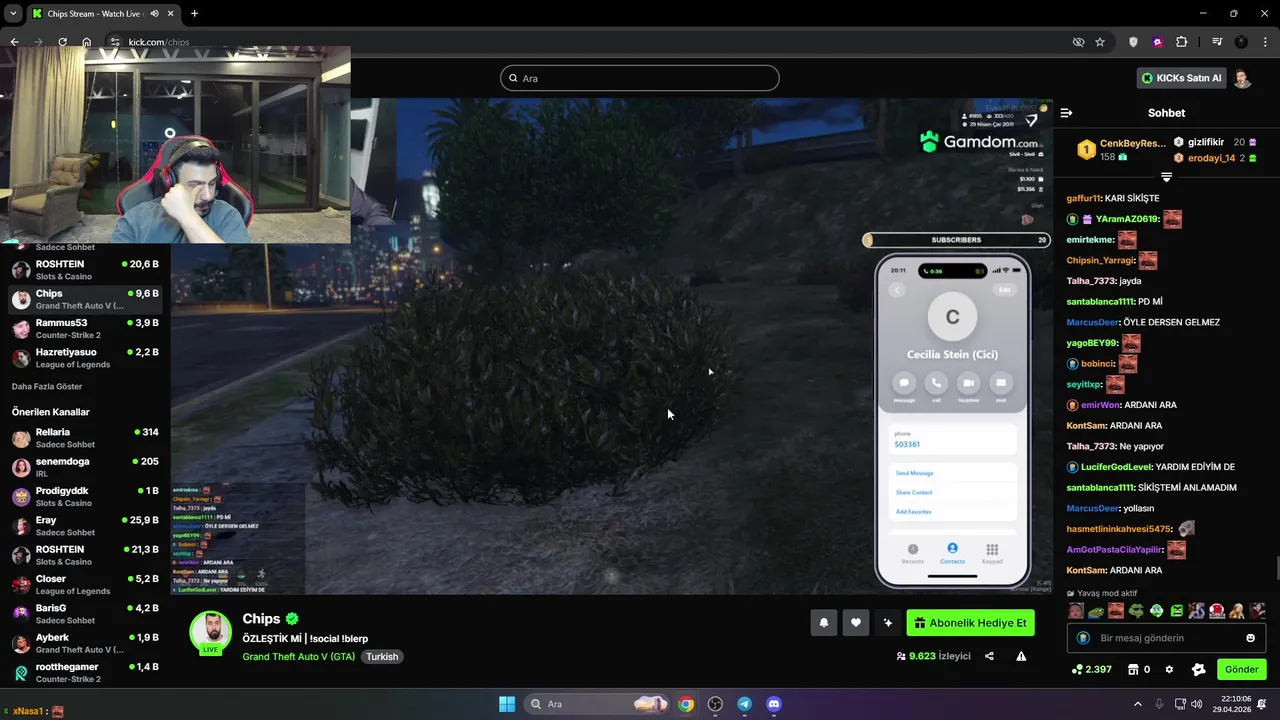The image size is (1280, 720).
Task: Open senemdoga recommended channel
Action: click(x=85, y=467)
